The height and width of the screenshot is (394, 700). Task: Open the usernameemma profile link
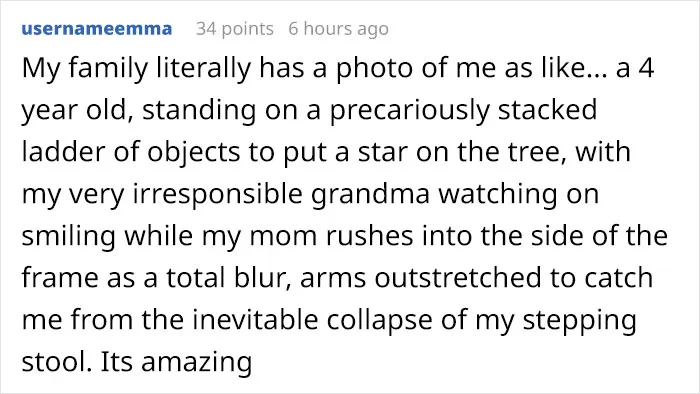pyautogui.click(x=97, y=29)
